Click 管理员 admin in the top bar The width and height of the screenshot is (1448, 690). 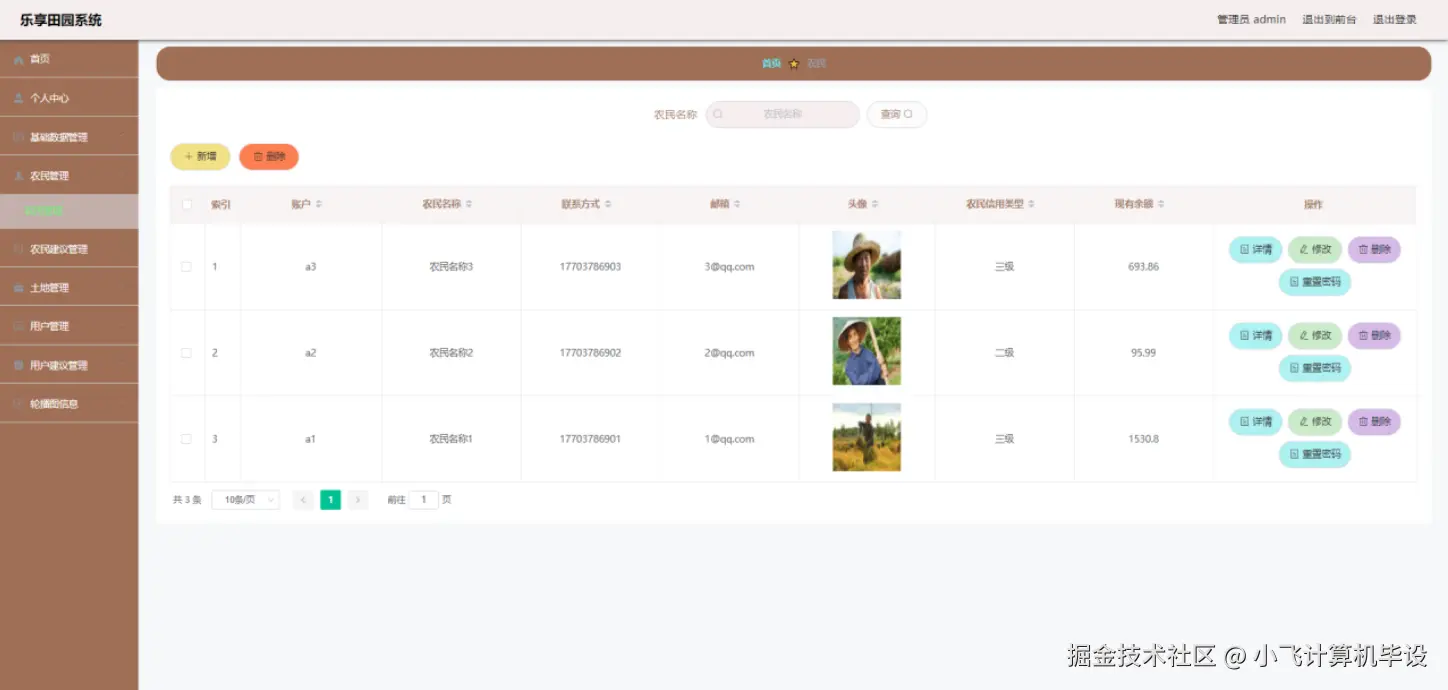pos(1251,20)
